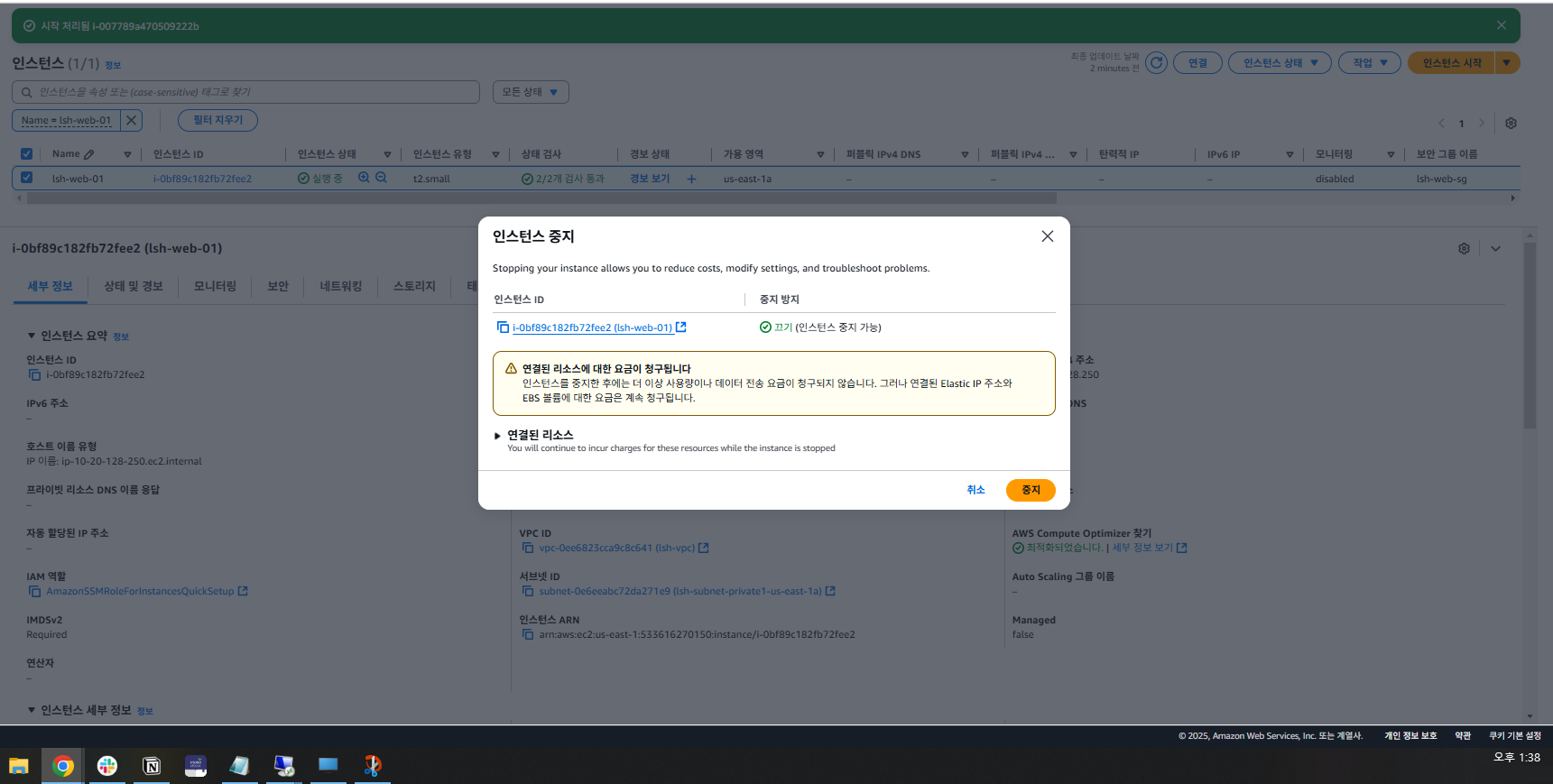Toggle the select-all instances checkbox

pyautogui.click(x=27, y=154)
